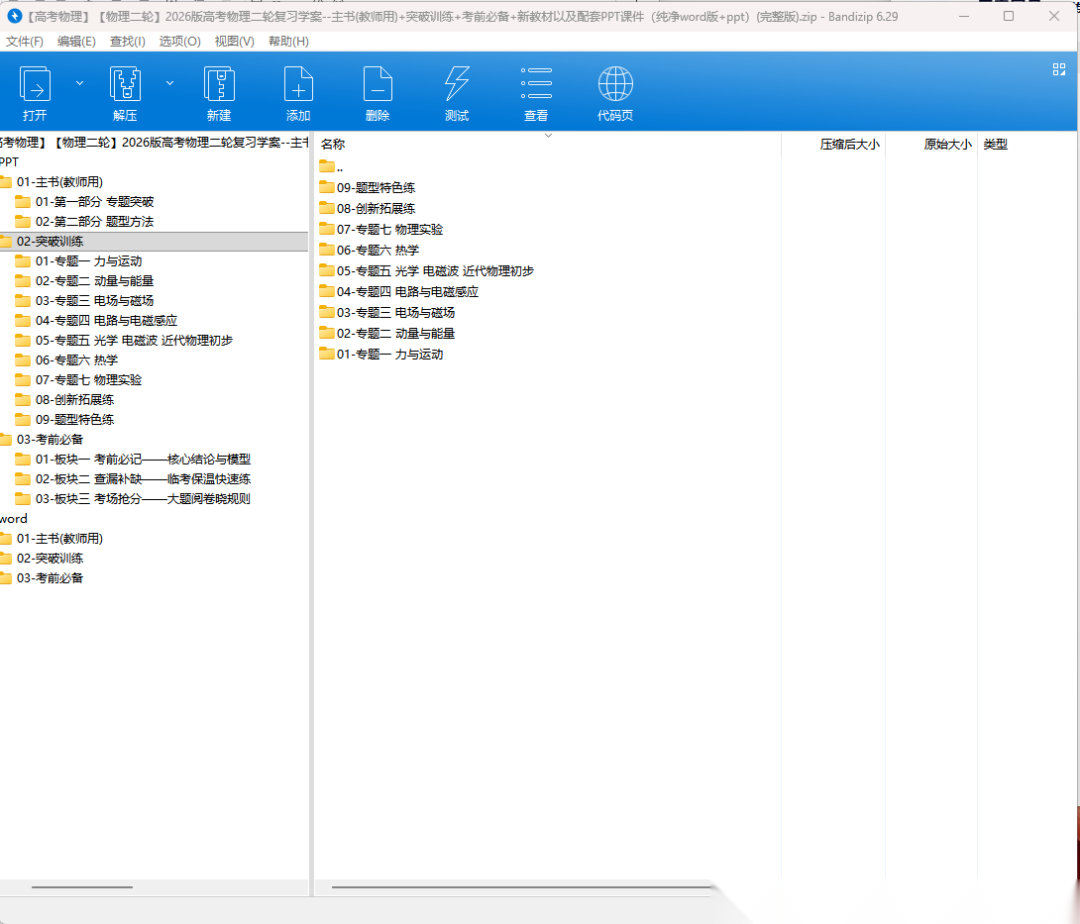Open the 帮助(H) menu
1080x924 pixels.
pyautogui.click(x=289, y=41)
